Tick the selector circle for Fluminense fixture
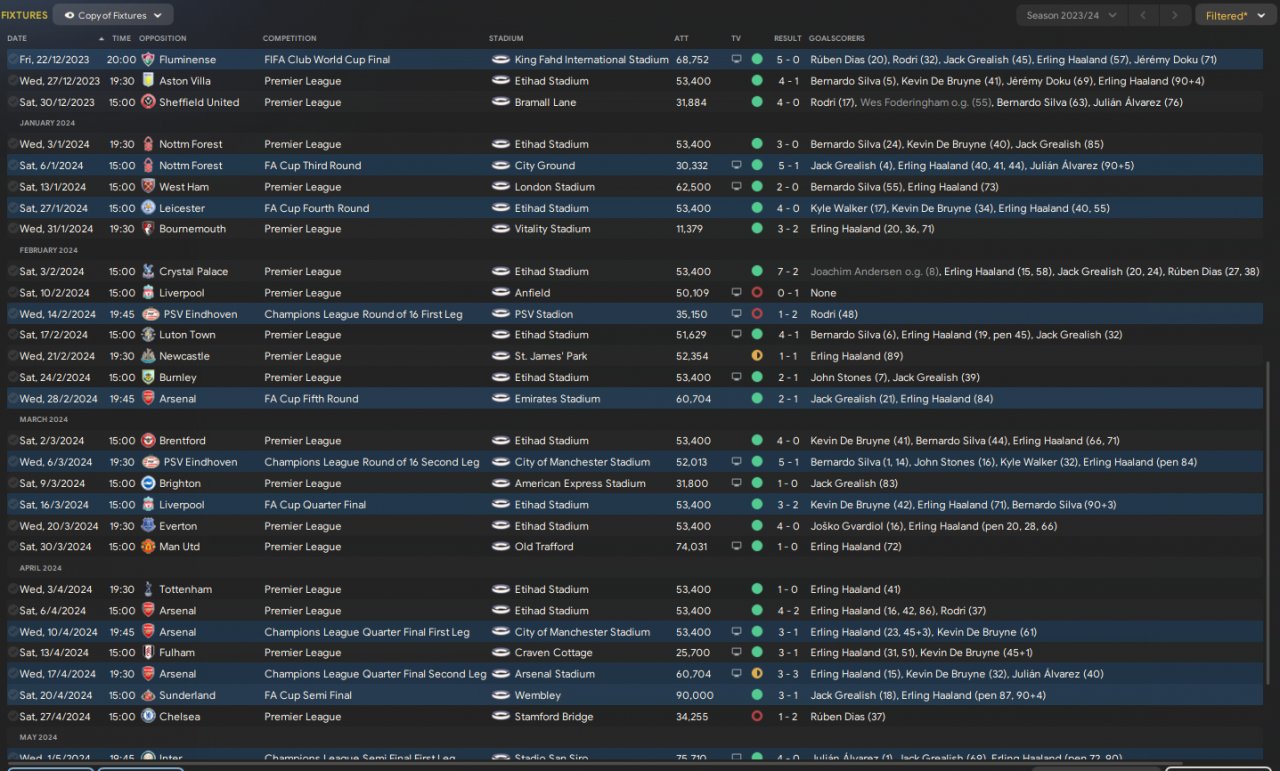 (13, 60)
